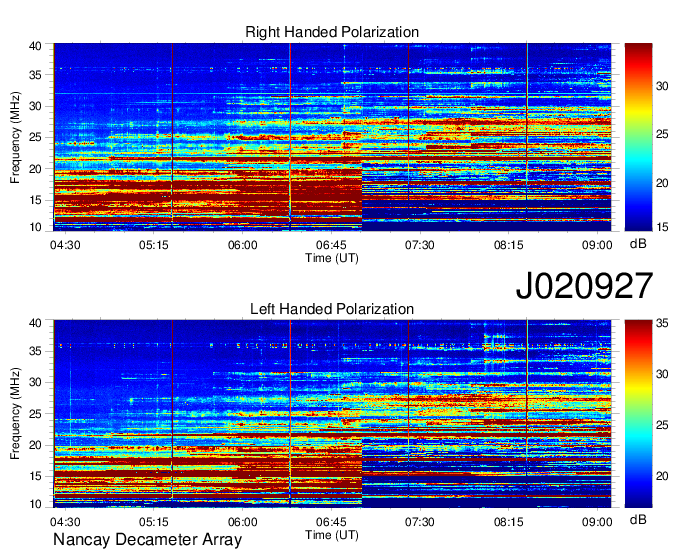680x552 pixels.
Task: Click the 25 MHz tick on Left Handed plot
Action: coord(35,414)
